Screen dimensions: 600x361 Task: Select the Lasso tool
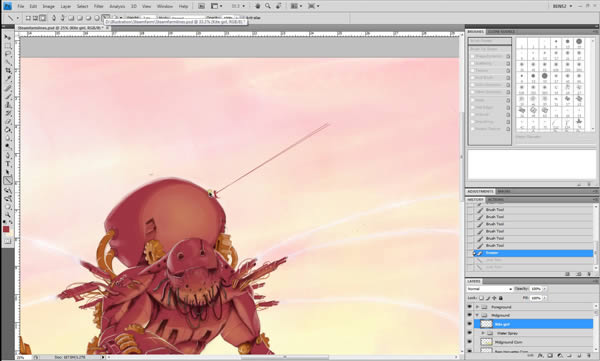(7, 54)
